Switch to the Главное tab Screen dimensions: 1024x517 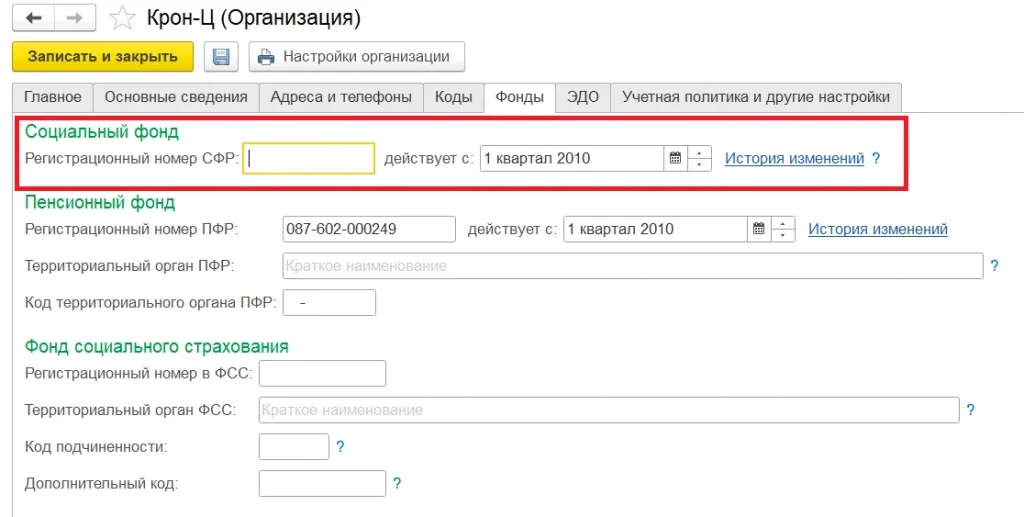tap(53, 97)
